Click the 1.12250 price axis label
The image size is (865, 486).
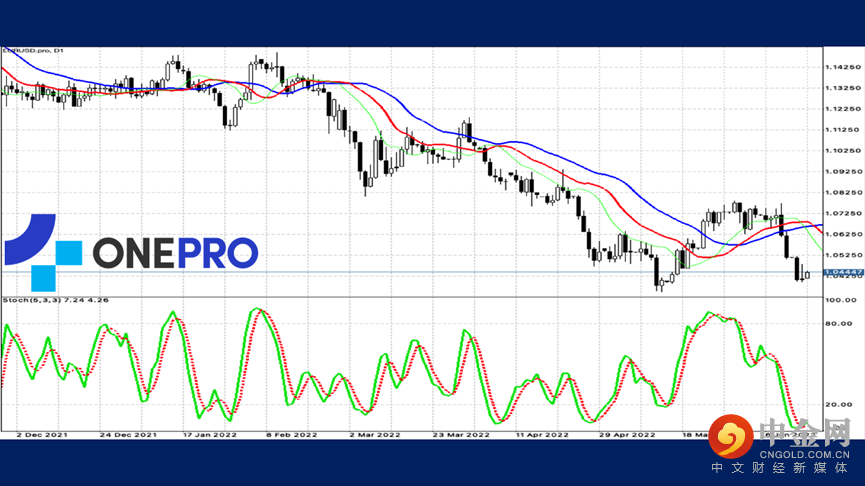(x=843, y=109)
